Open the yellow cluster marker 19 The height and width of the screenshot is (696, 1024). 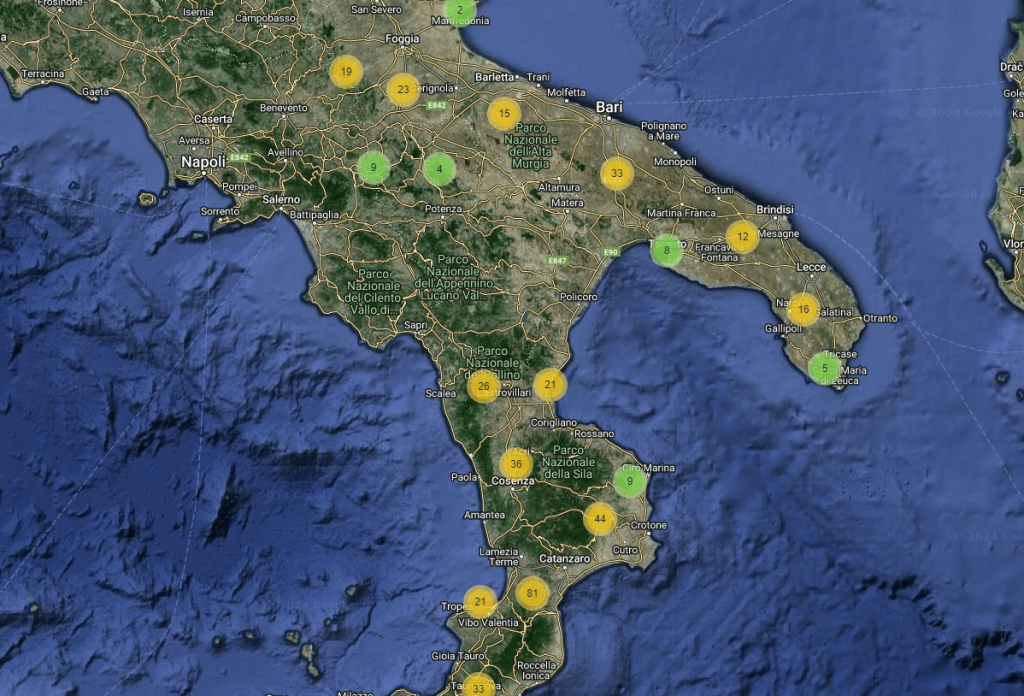pos(346,72)
